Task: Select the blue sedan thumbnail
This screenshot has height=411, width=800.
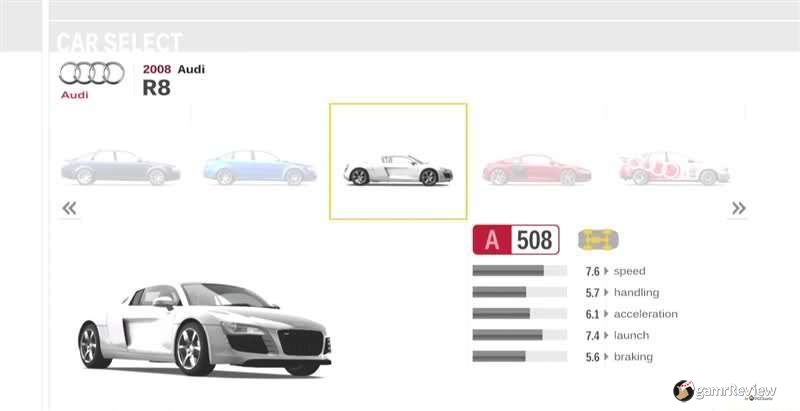Action: pyautogui.click(x=260, y=167)
